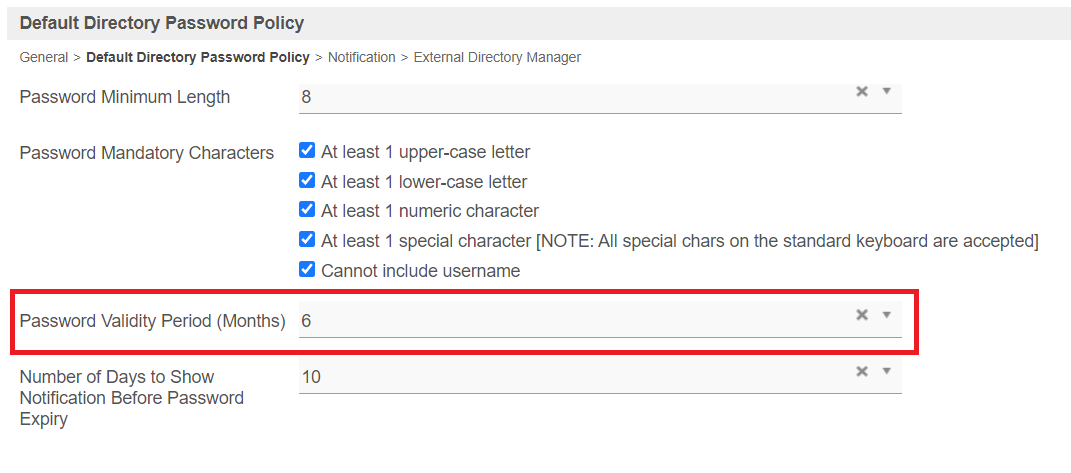Uncheck the special character requirement
The image size is (1071, 473).
307,240
